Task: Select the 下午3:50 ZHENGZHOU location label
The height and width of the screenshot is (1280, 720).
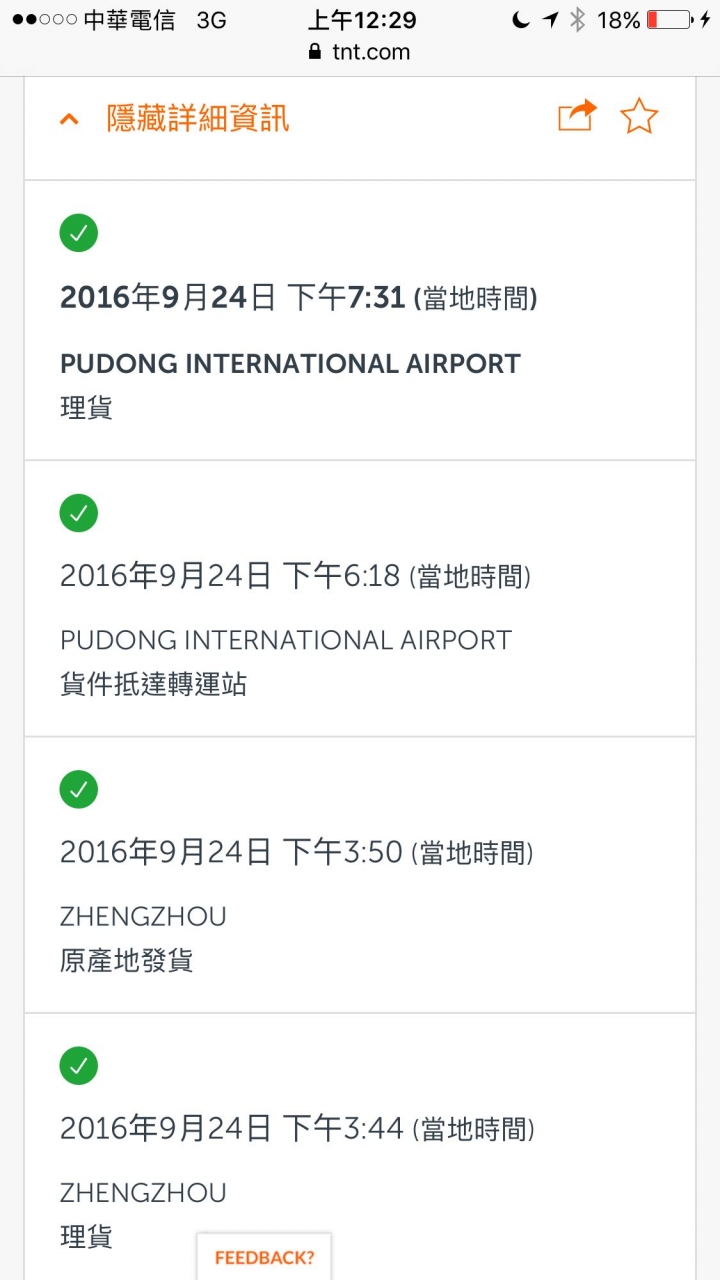Action: (x=143, y=916)
